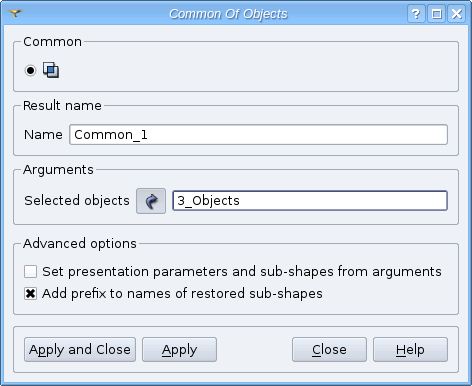Click the Close button at bottom
The height and width of the screenshot is (386, 472).
[x=329, y=350]
